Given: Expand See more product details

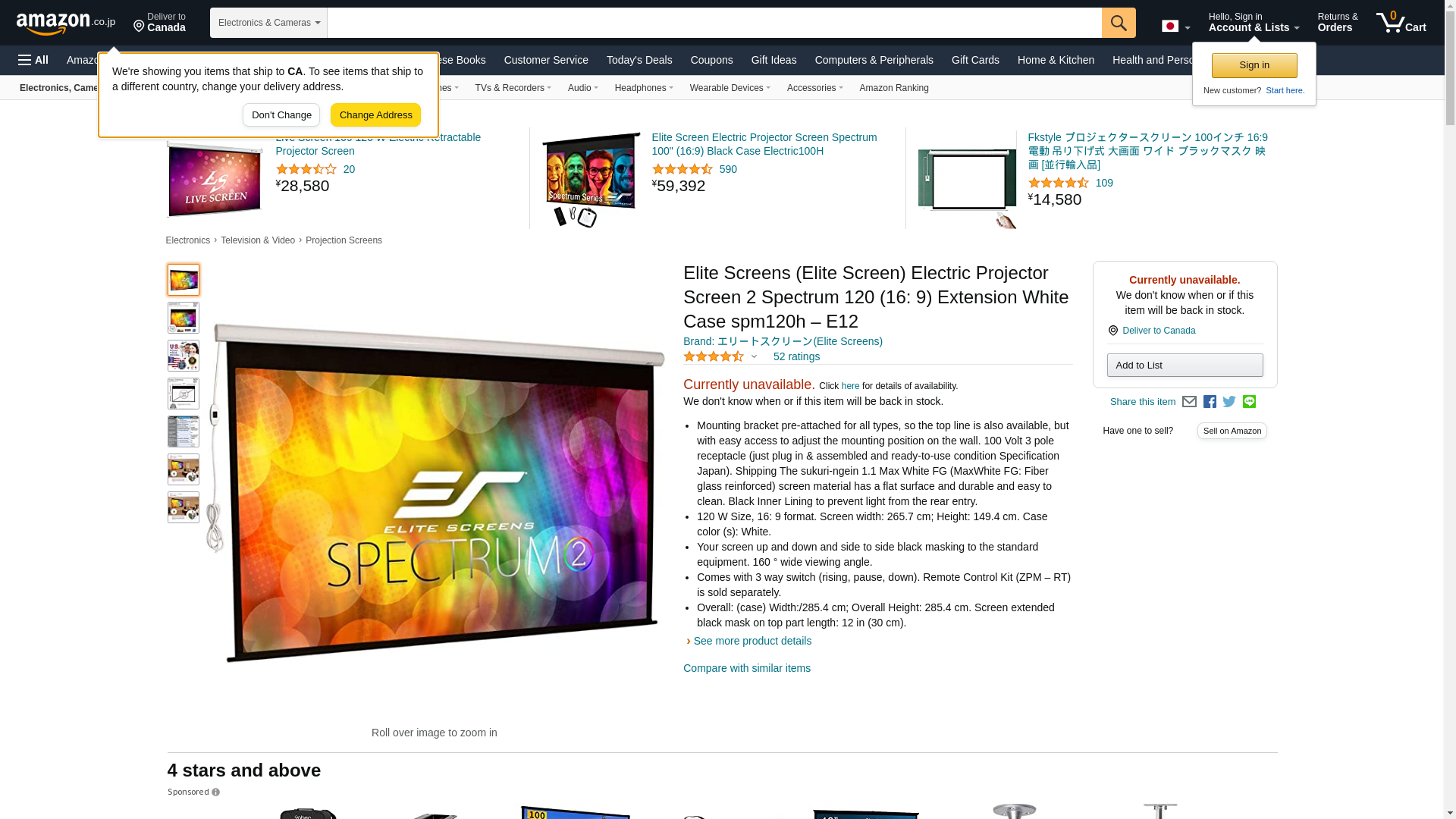Looking at the screenshot, I should click(752, 641).
